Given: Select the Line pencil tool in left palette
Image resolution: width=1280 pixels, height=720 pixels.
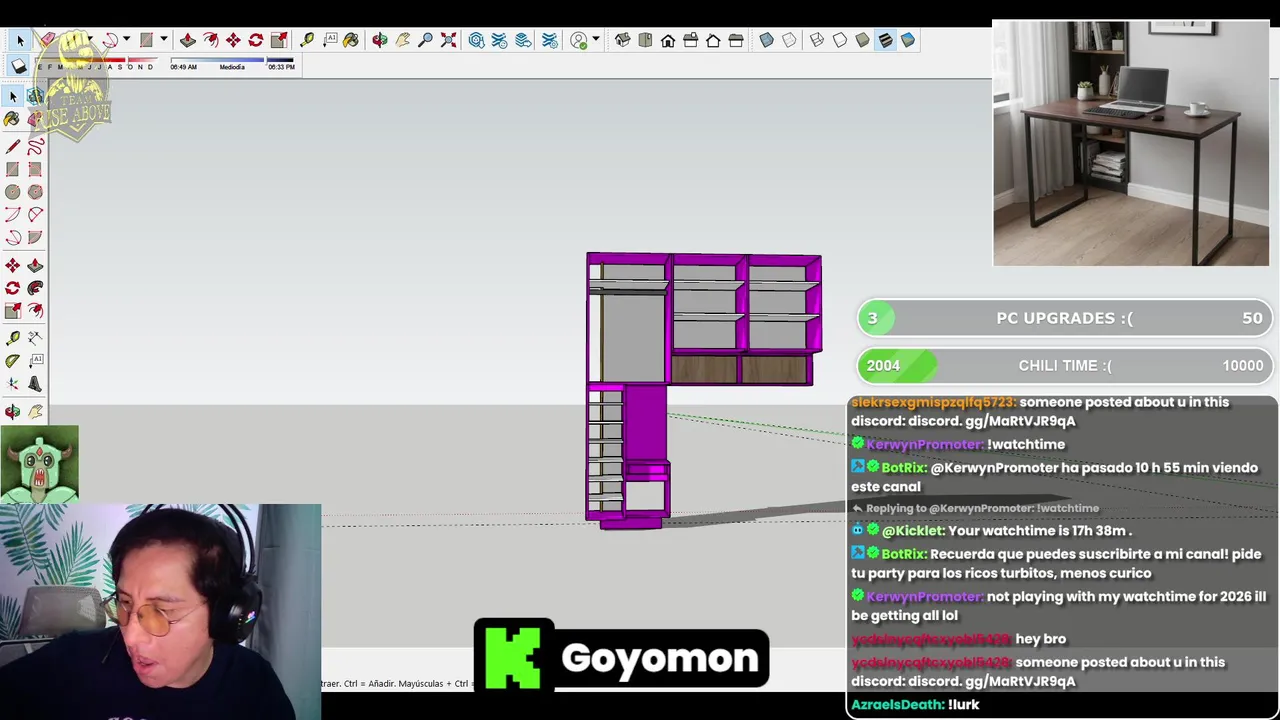Looking at the screenshot, I should [13, 147].
